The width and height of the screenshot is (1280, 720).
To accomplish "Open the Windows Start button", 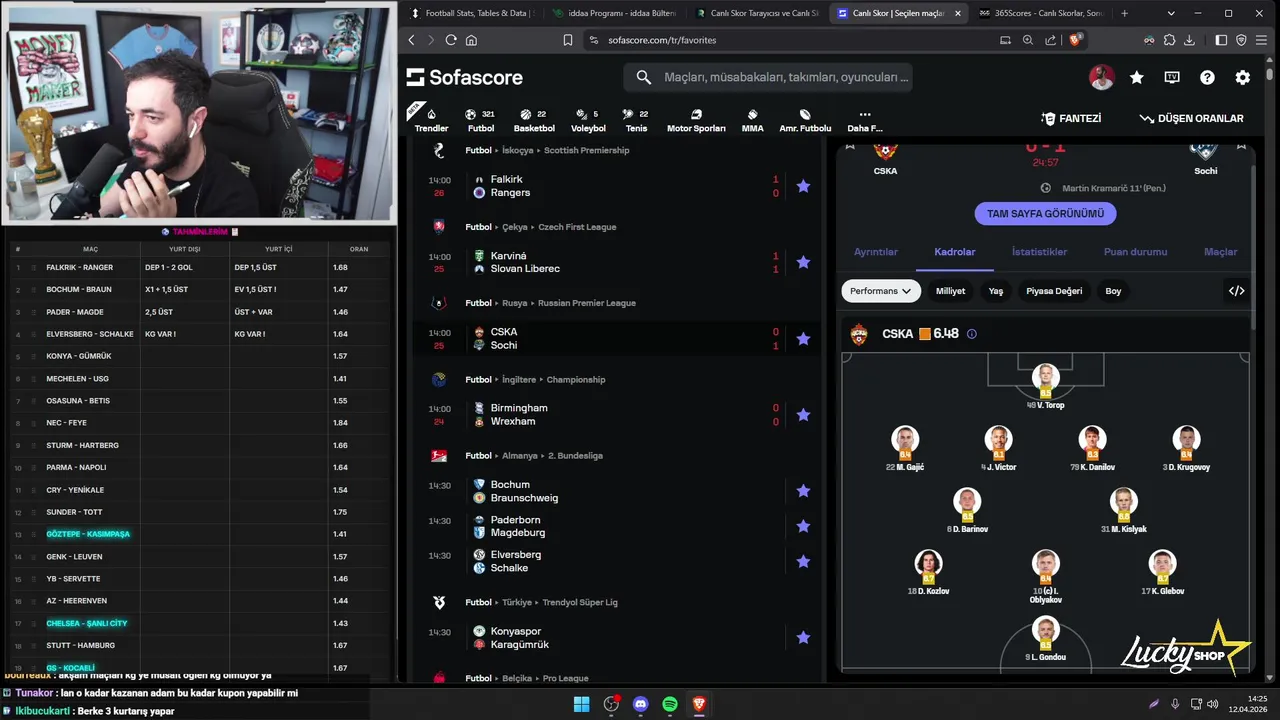I will [581, 704].
